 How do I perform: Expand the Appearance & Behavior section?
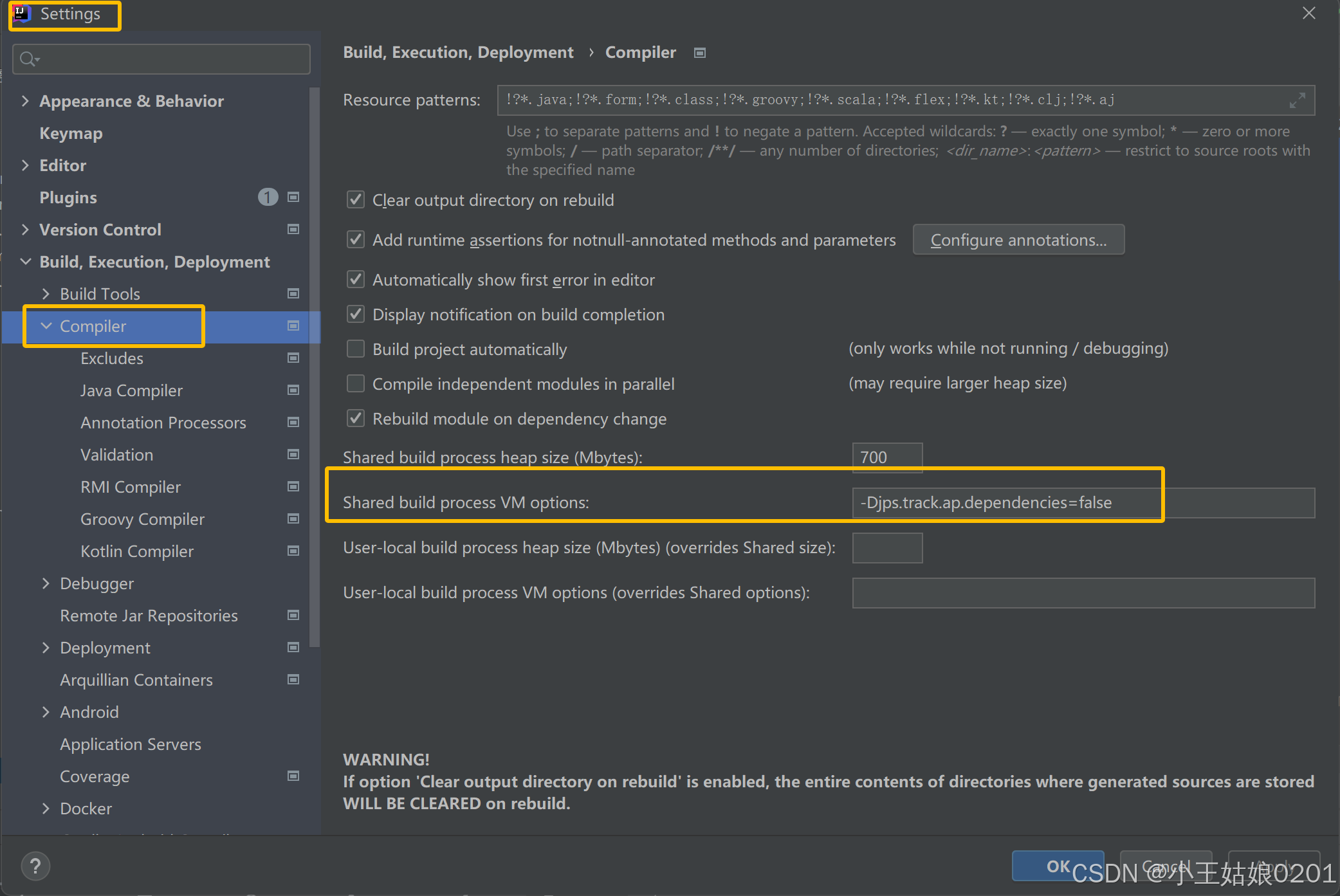click(25, 100)
